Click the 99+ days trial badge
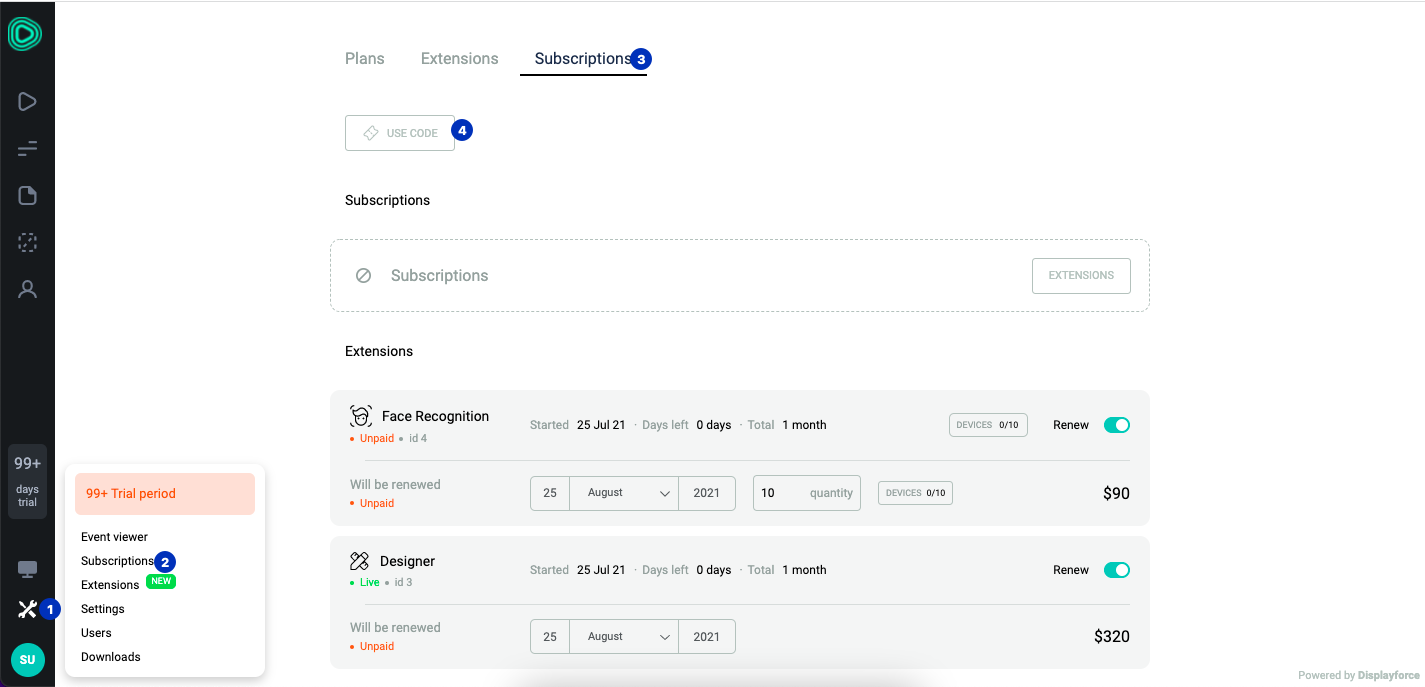Image resolution: width=1425 pixels, height=687 pixels. [x=27, y=481]
